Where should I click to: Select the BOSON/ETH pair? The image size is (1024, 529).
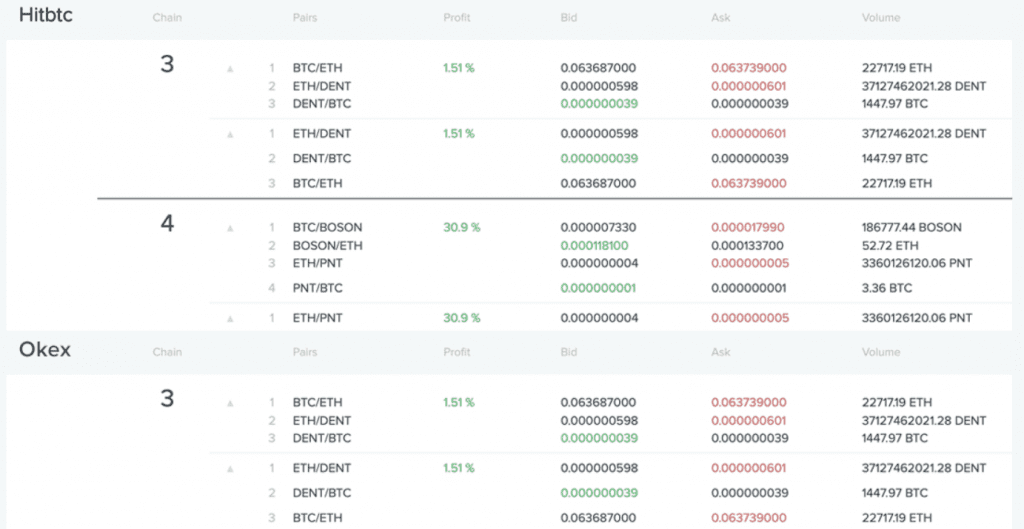point(327,246)
